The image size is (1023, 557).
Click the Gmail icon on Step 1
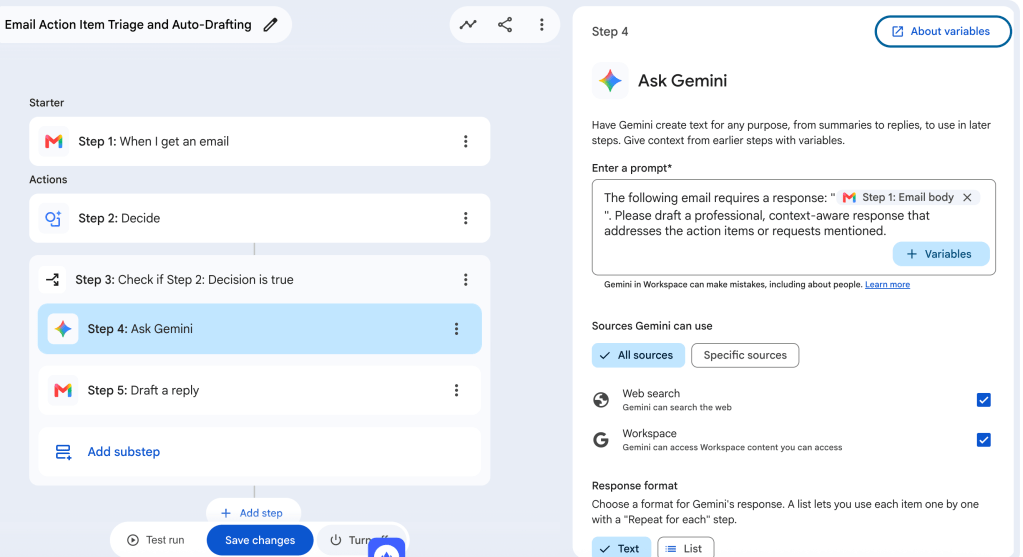tap(53, 142)
